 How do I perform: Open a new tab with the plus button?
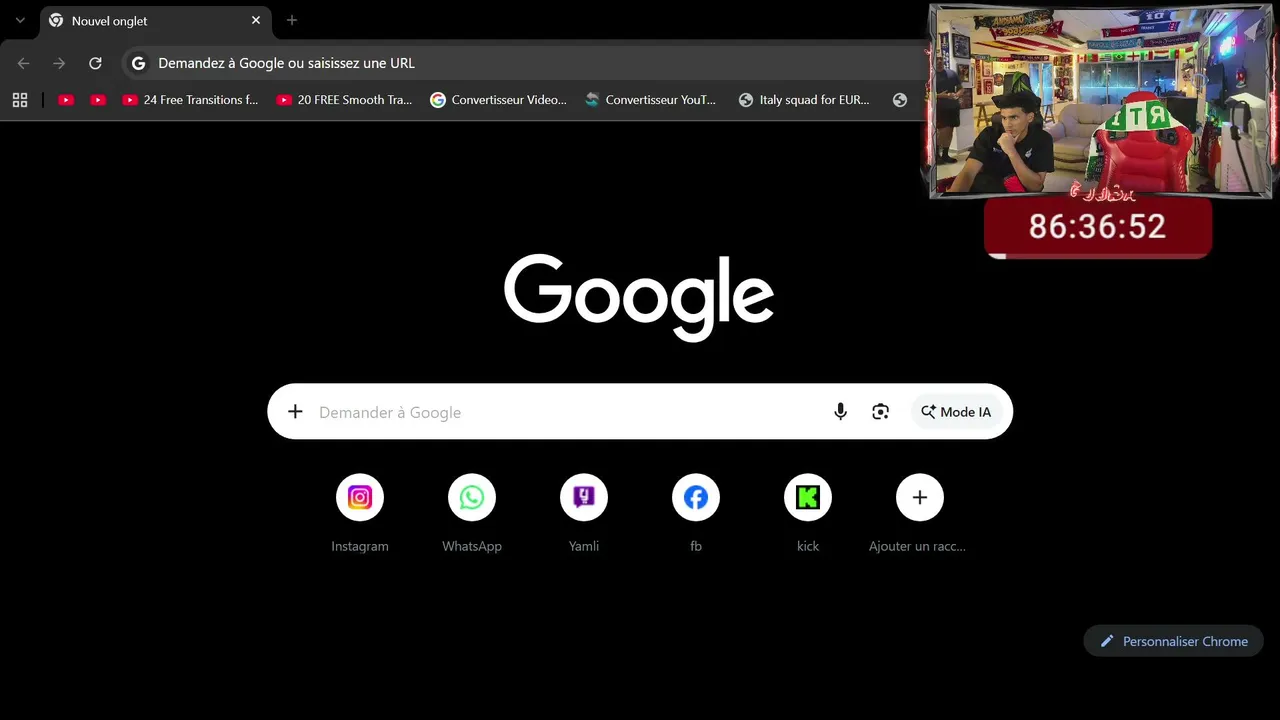pos(292,20)
